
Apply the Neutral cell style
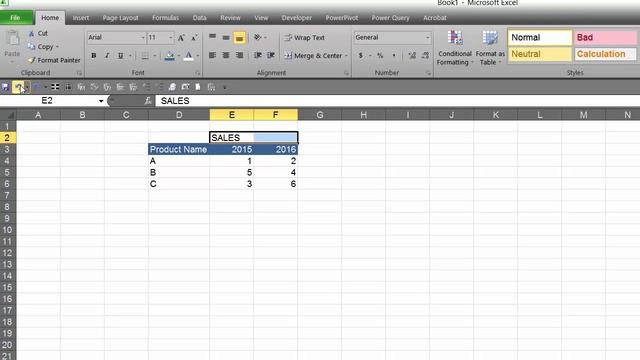[540, 54]
